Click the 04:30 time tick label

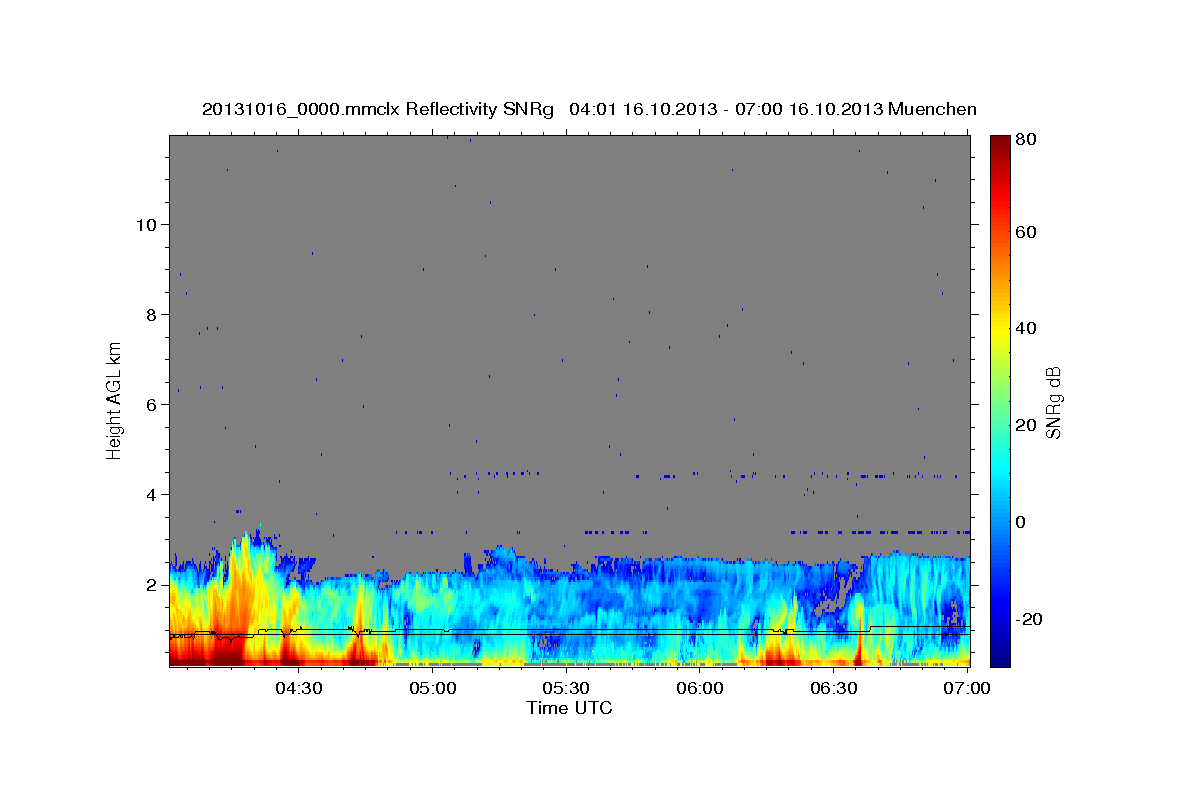click(298, 688)
